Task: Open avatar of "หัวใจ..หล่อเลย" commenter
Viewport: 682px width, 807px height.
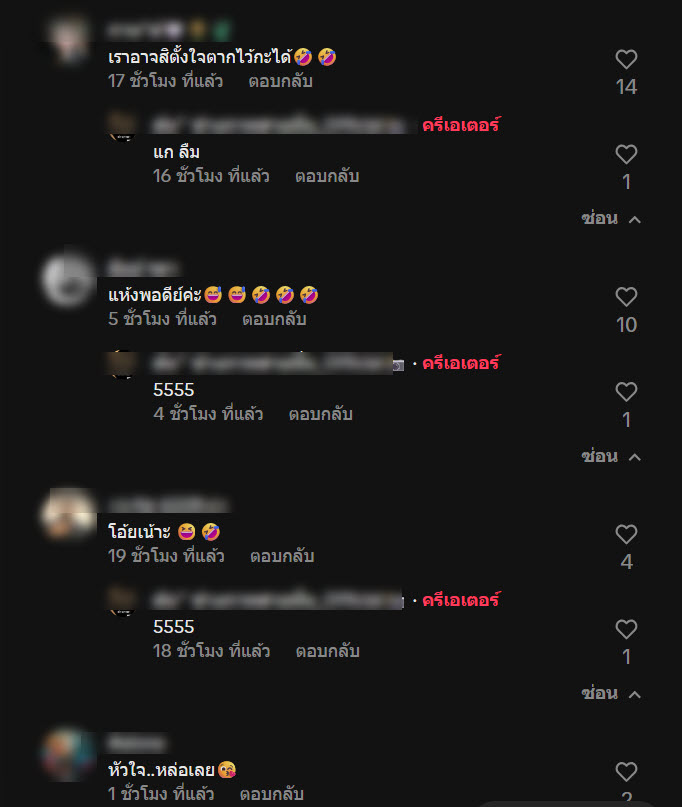Action: (x=68, y=755)
